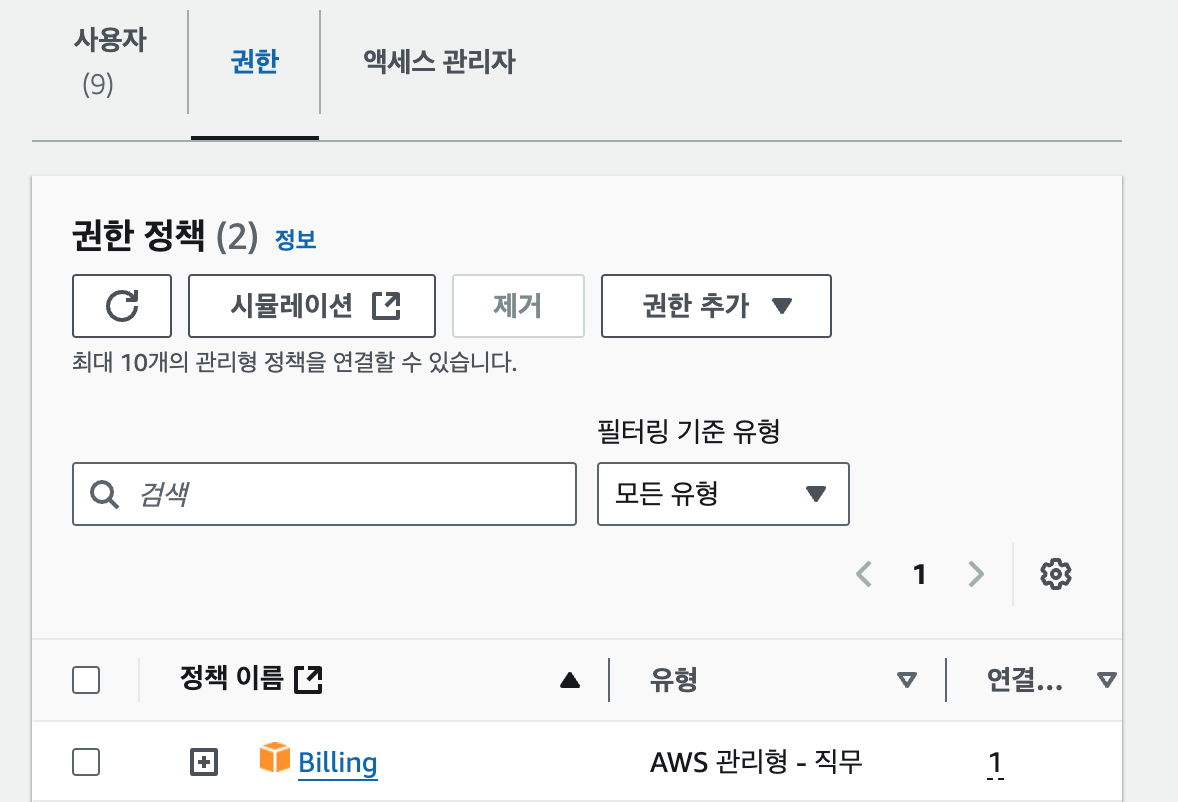
Task: Tick the checkbox for Billing policy row
Action: (87, 763)
